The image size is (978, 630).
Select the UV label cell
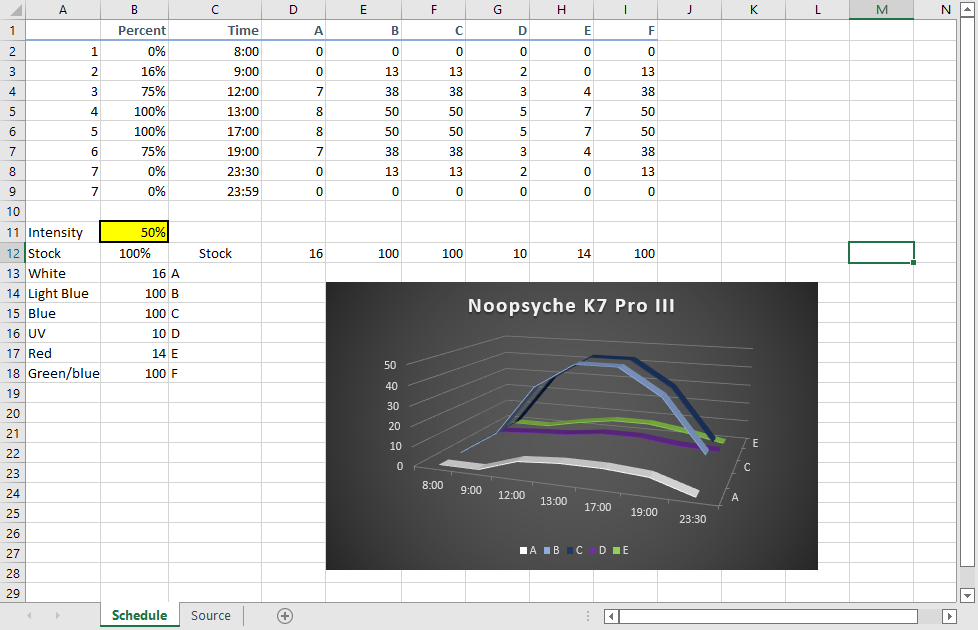pos(63,333)
